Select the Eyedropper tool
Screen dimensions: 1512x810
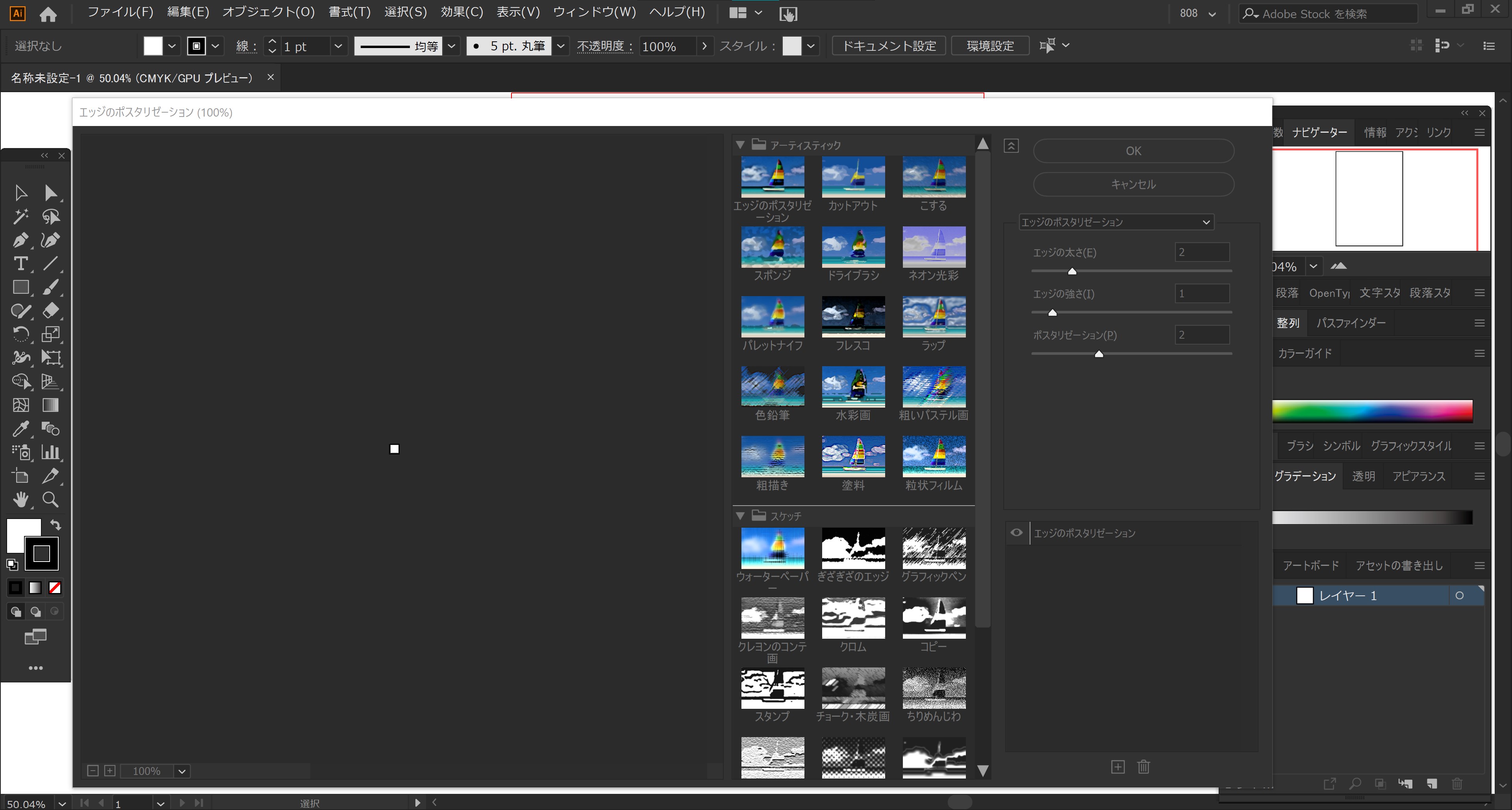coord(20,429)
